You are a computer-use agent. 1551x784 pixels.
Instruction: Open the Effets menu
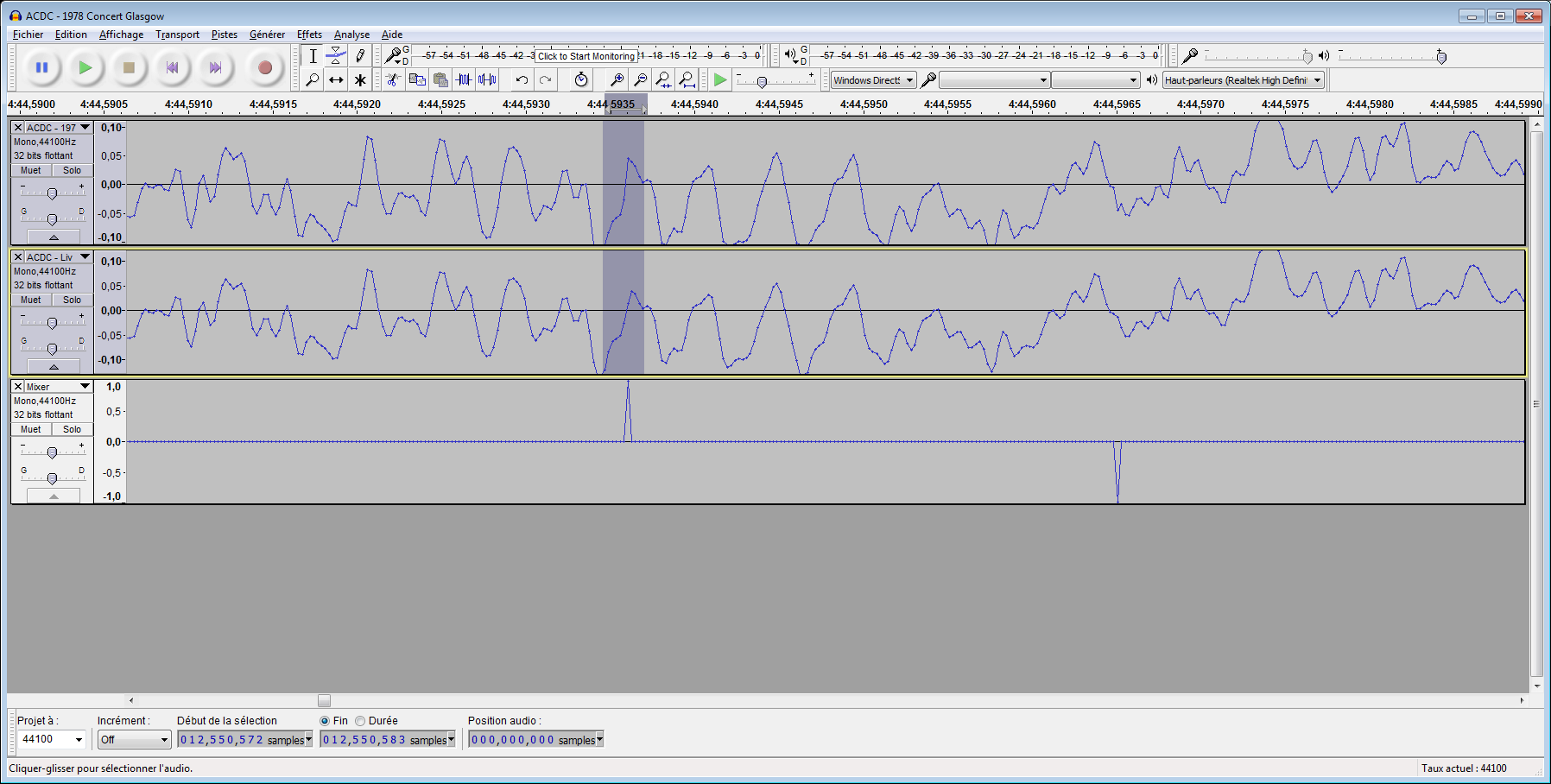pyautogui.click(x=309, y=35)
